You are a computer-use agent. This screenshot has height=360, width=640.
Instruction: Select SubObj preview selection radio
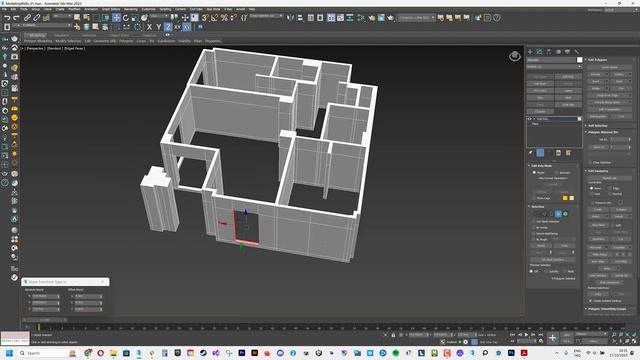(x=546, y=271)
